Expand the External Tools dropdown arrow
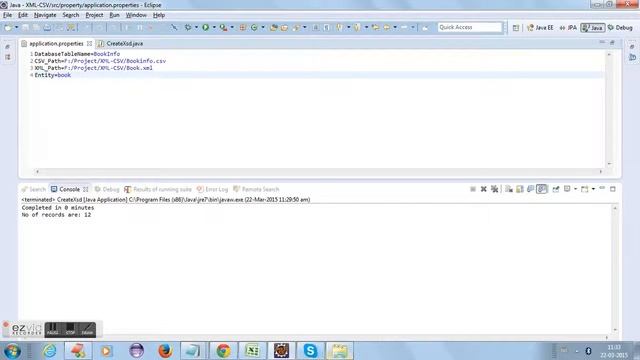This screenshot has height=360, width=640. pos(232,27)
